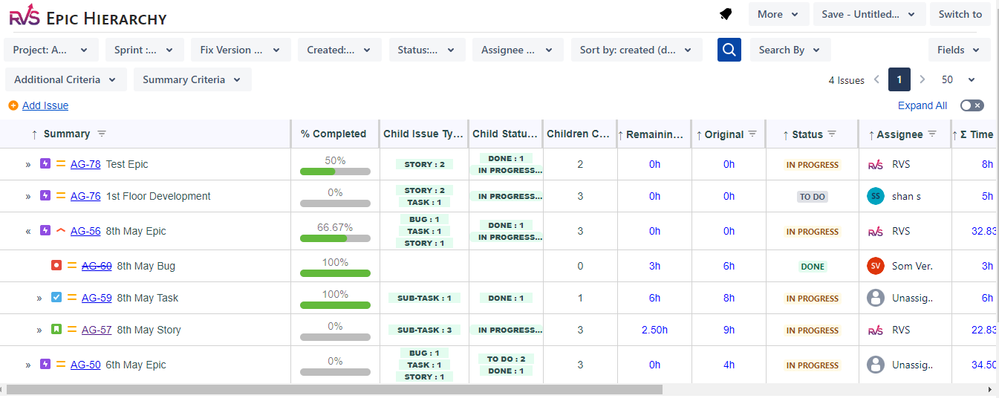This screenshot has height=398, width=999.
Task: Open the Fields menu
Action: pyautogui.click(x=959, y=50)
